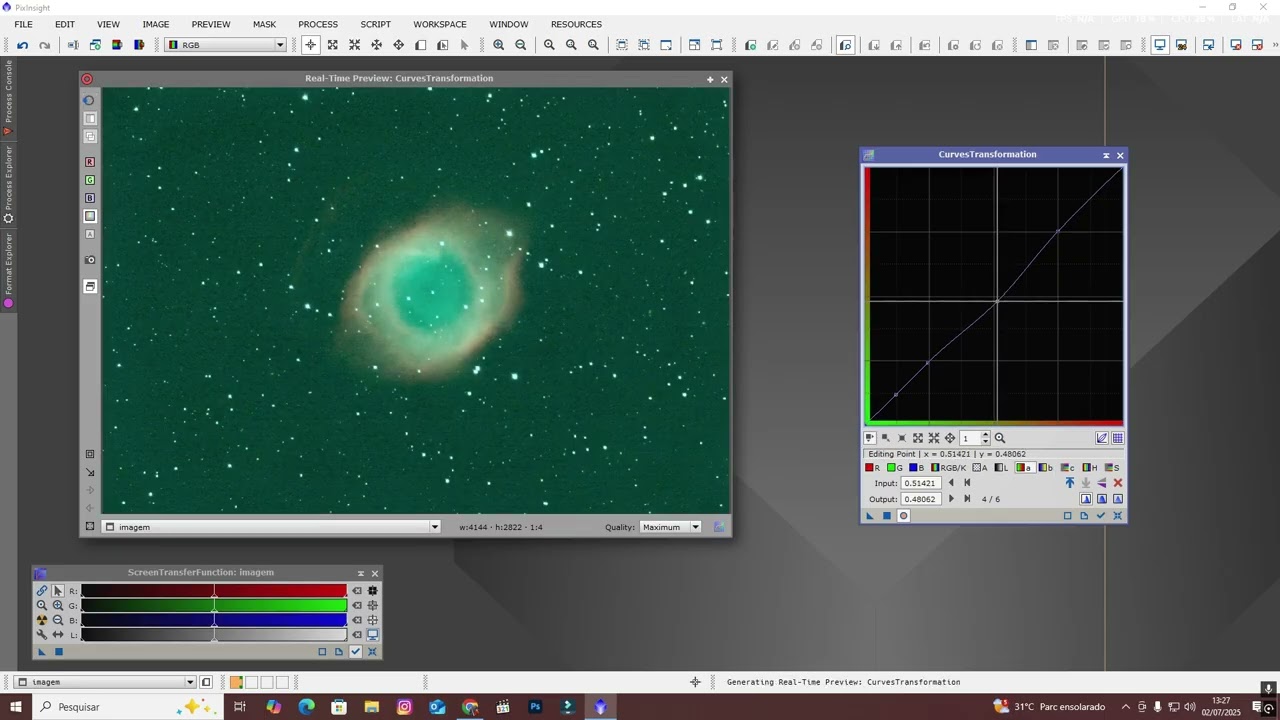Image resolution: width=1280 pixels, height=720 pixels.
Task: Open the bottom view list imagem dropdown
Action: coord(106,682)
